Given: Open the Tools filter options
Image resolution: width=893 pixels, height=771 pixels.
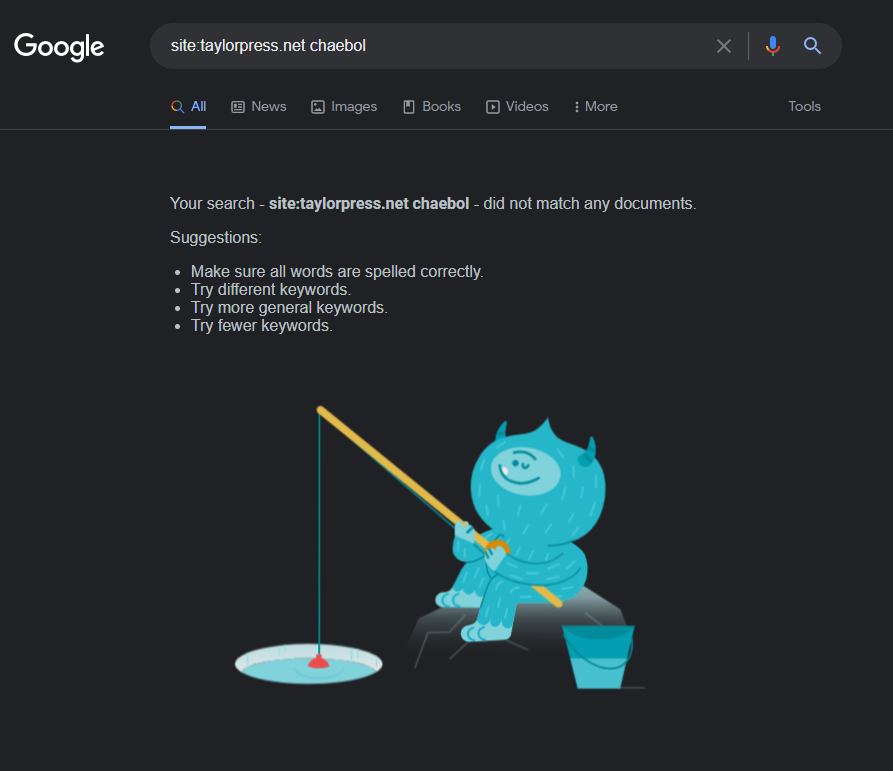Looking at the screenshot, I should coord(804,106).
